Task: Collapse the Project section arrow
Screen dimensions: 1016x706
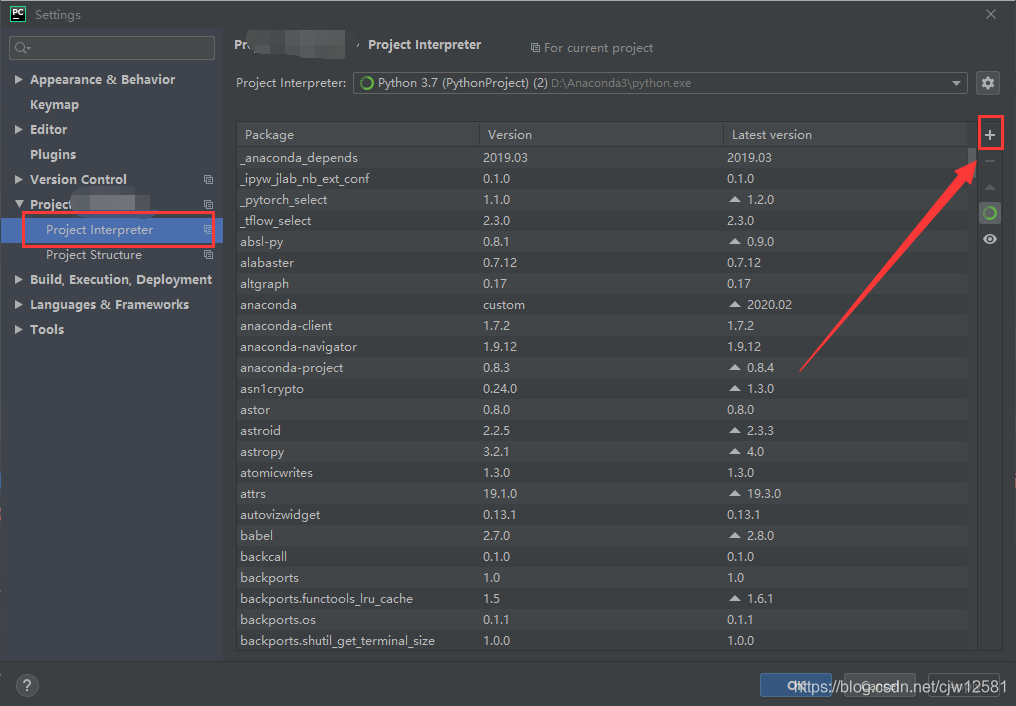Action: (19, 204)
